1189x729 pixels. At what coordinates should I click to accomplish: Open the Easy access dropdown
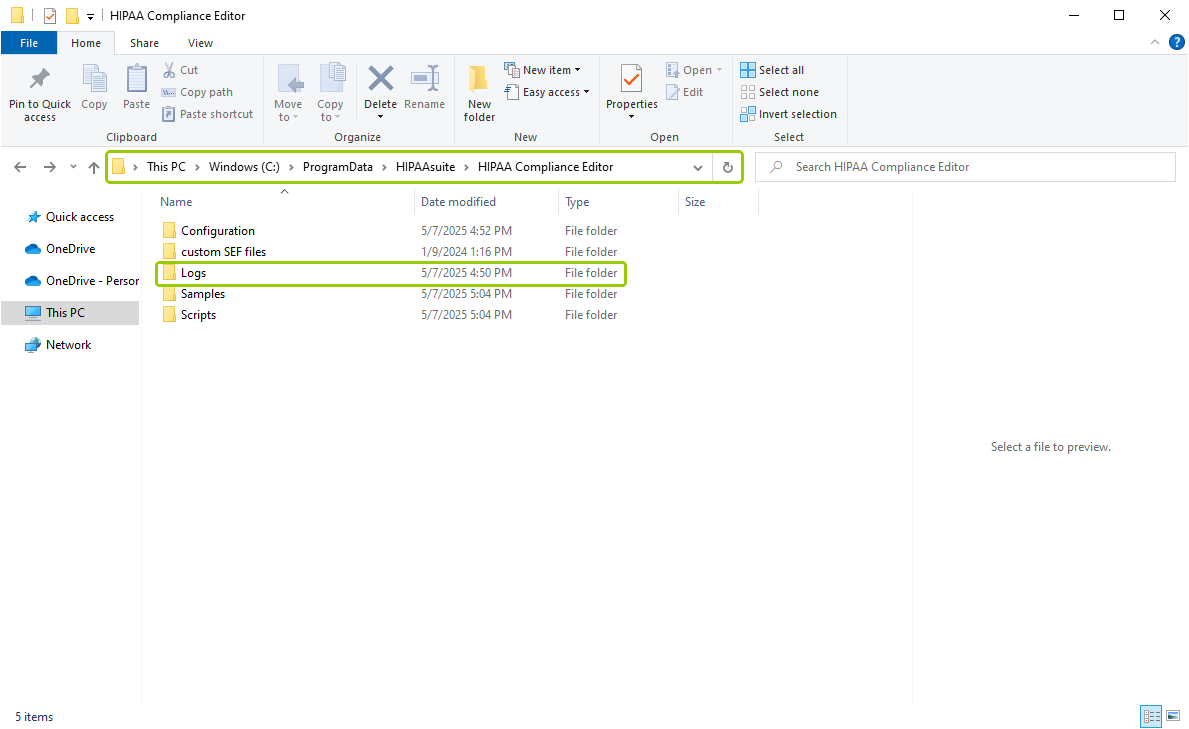coord(547,92)
